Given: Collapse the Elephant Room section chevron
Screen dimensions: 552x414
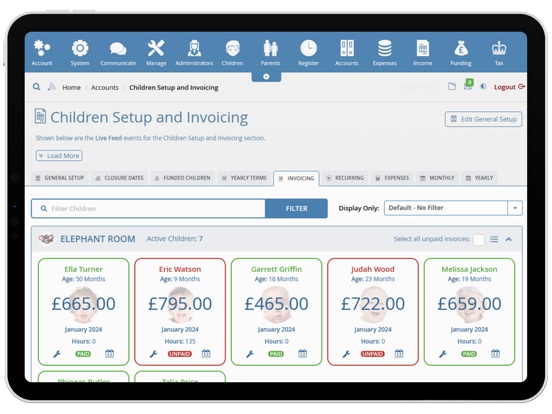Looking at the screenshot, I should pos(508,239).
